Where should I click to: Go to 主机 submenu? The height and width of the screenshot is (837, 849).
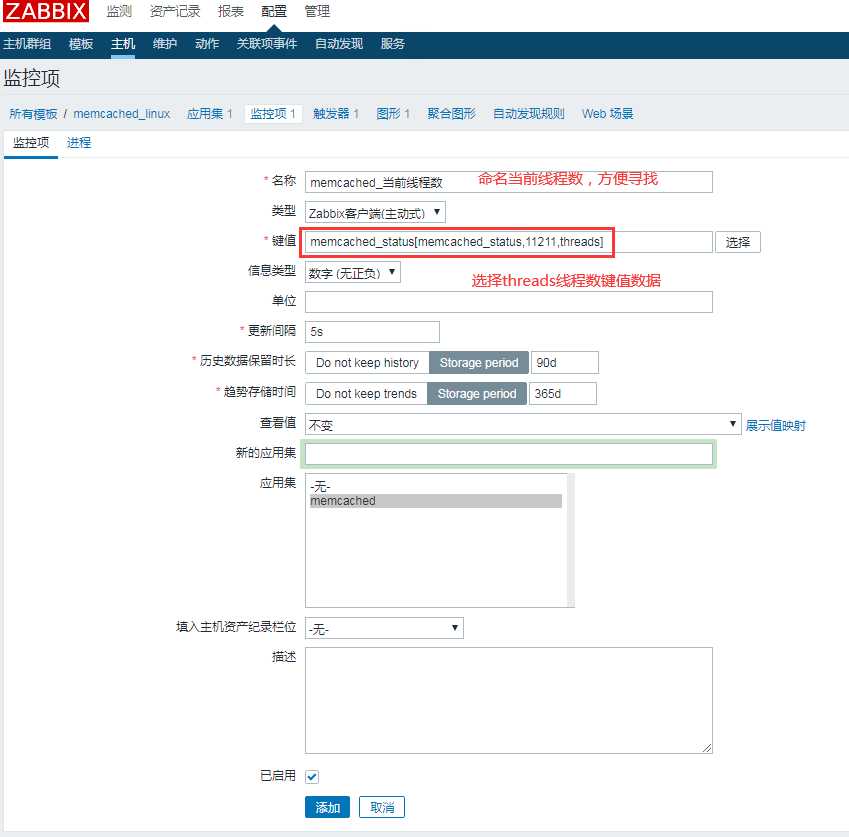[123, 44]
